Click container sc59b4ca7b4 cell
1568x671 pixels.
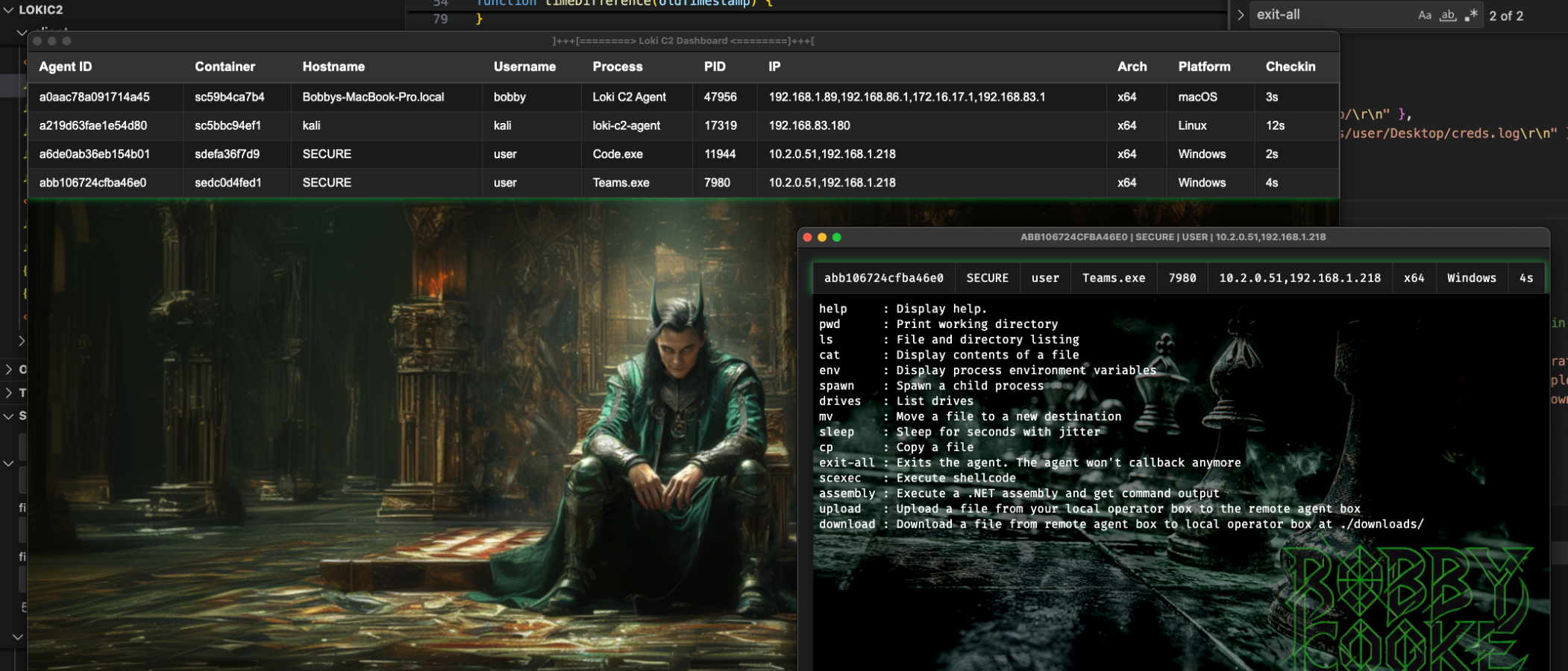230,97
